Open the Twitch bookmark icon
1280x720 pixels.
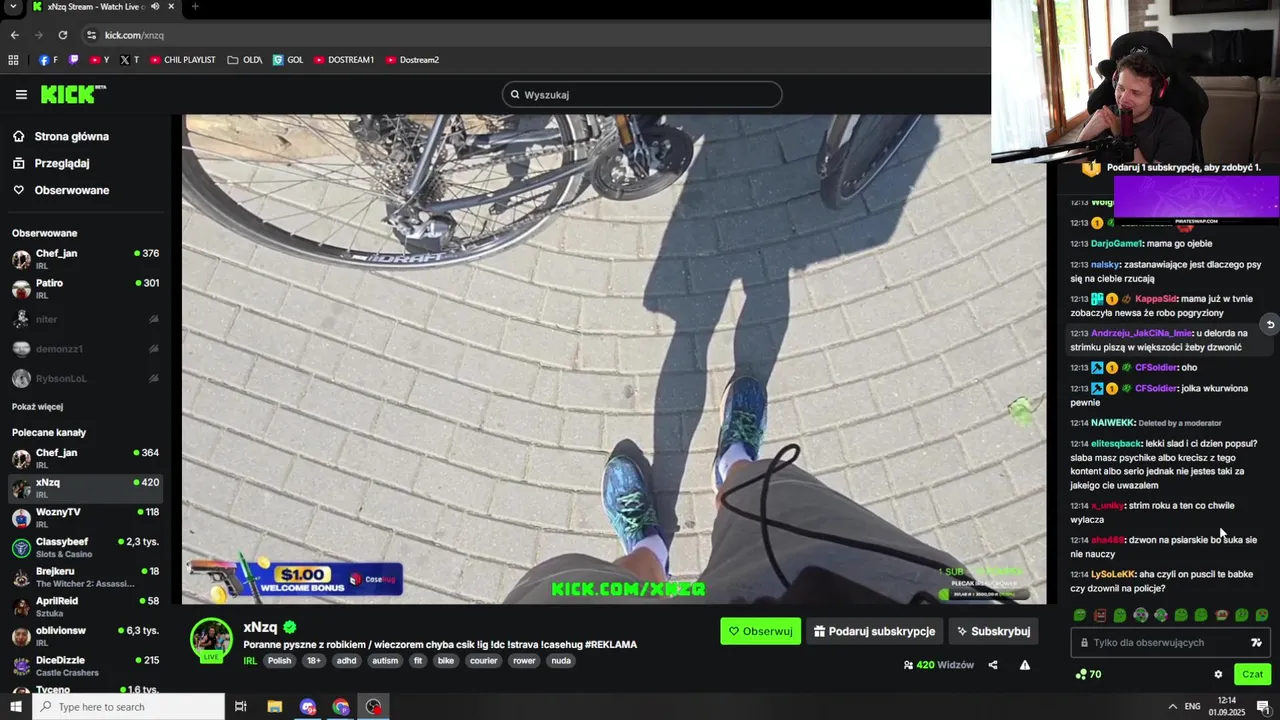click(x=74, y=60)
